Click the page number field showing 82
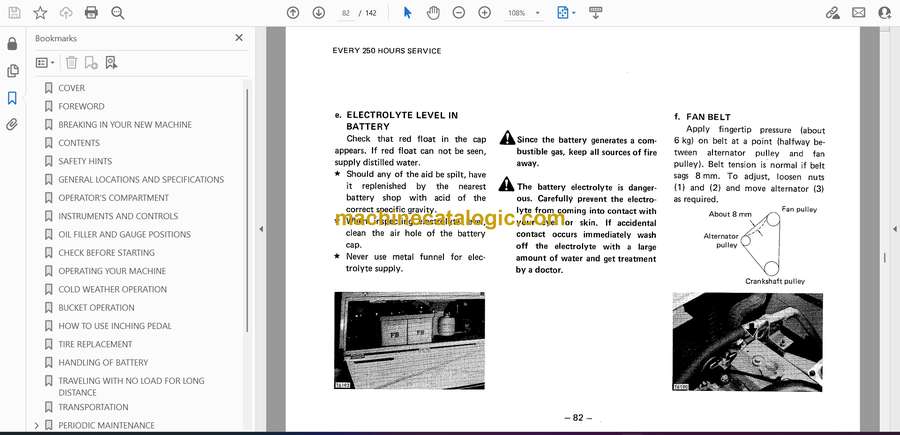Viewport: 900px width, 435px height. (x=346, y=13)
